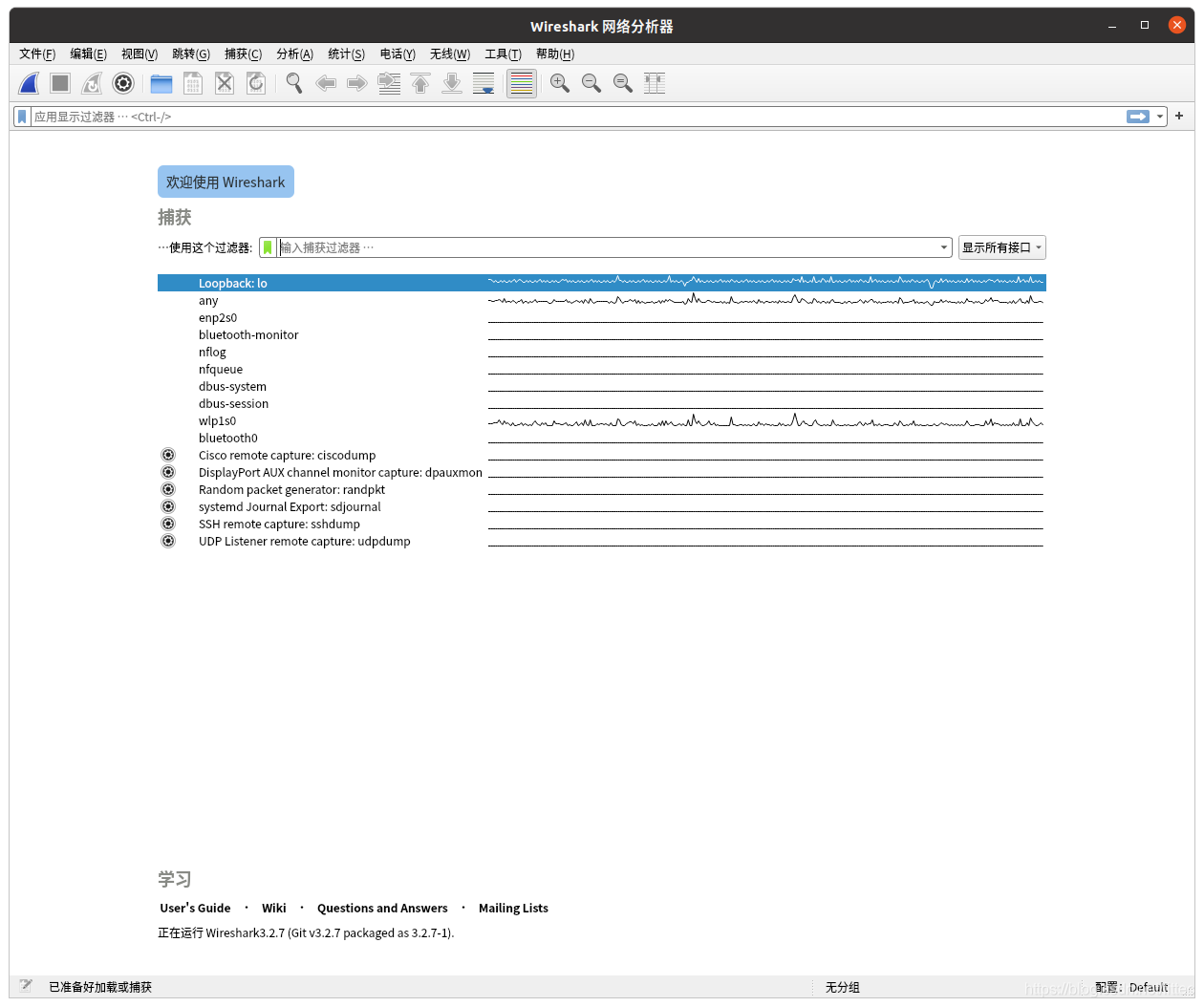Restart the current capture icon
Image resolution: width=1204 pixels, height=1007 pixels.
coord(92,83)
